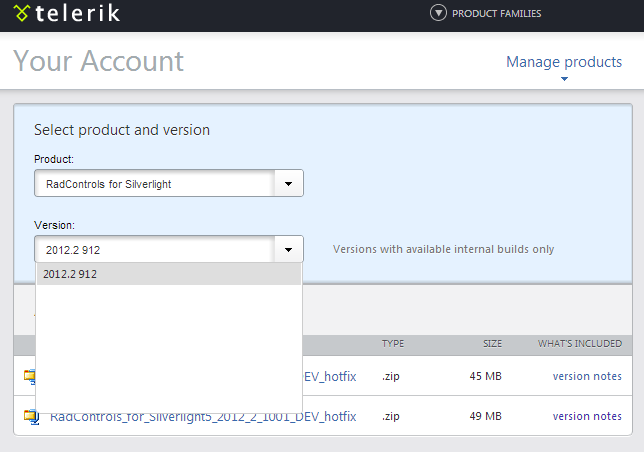Open the Silverlight5 2012_2_1001 DEV hotfix download link
Screen dimensions: 644x452
tap(203, 417)
